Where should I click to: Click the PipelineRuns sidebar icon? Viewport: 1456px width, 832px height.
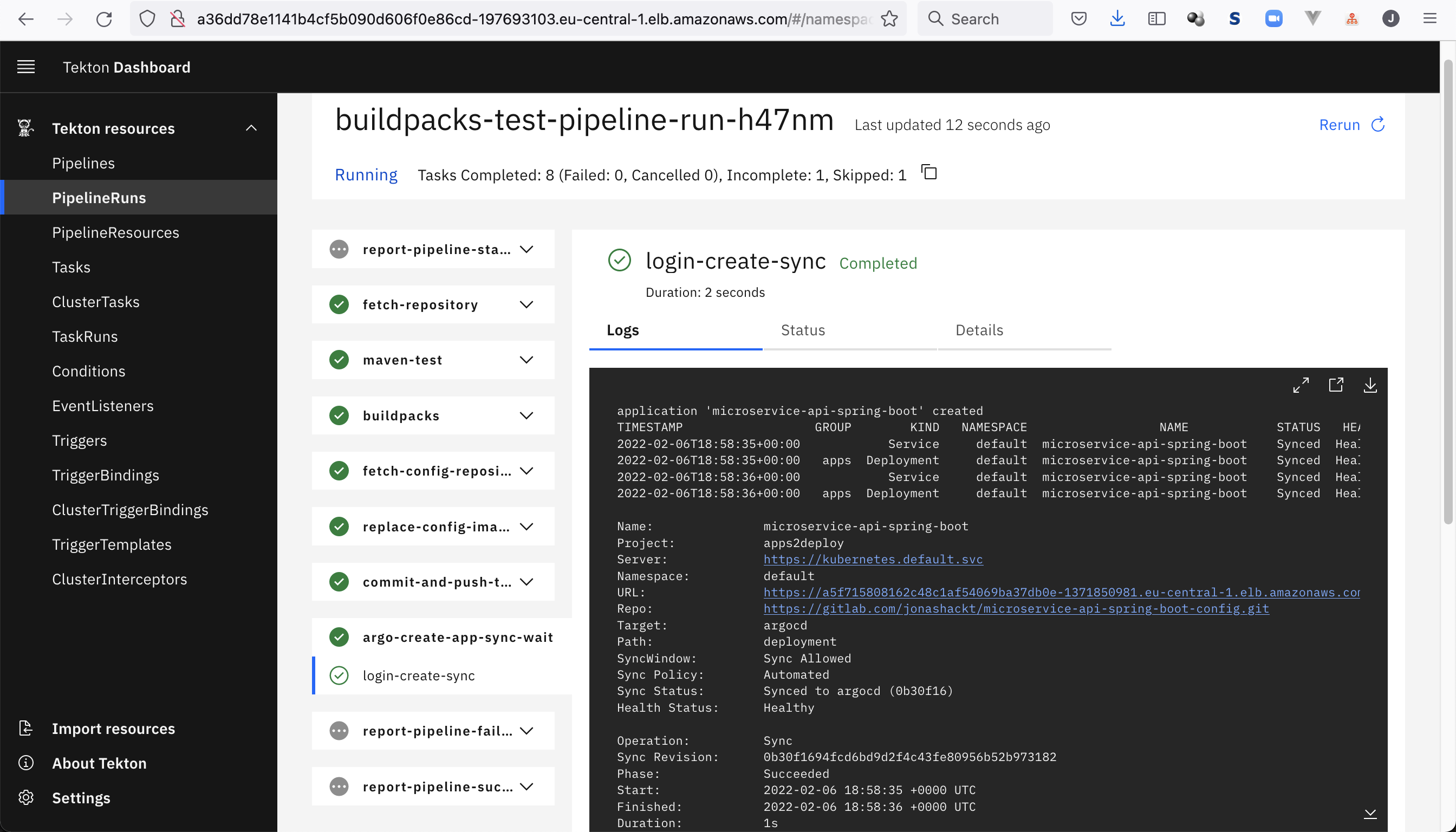pyautogui.click(x=99, y=197)
